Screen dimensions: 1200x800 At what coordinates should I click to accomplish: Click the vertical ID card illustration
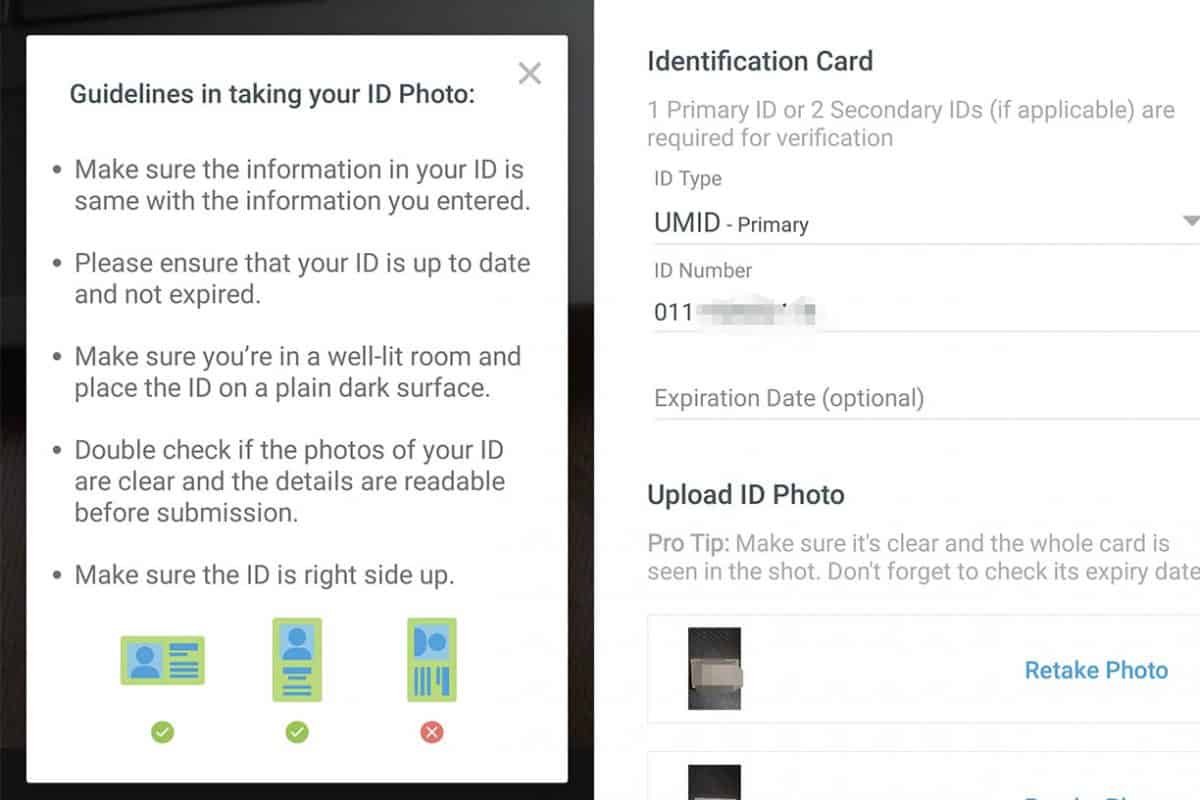(297, 659)
